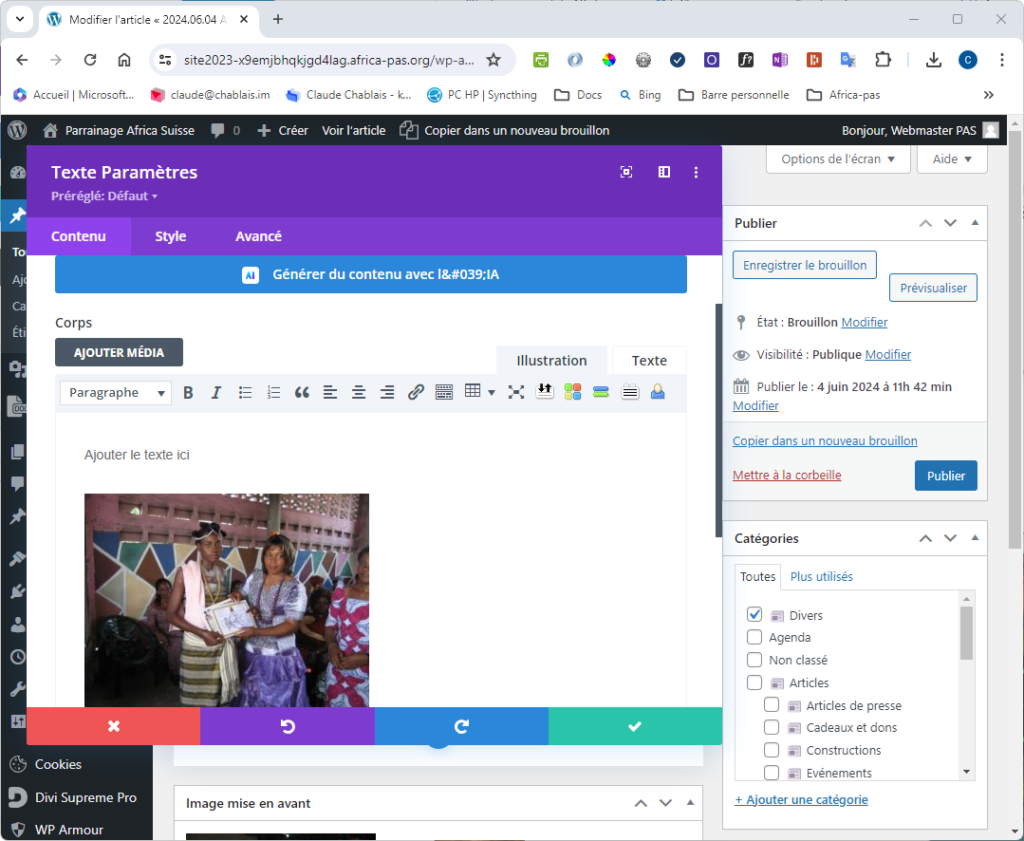Discard changes with the red X button

[x=113, y=726]
